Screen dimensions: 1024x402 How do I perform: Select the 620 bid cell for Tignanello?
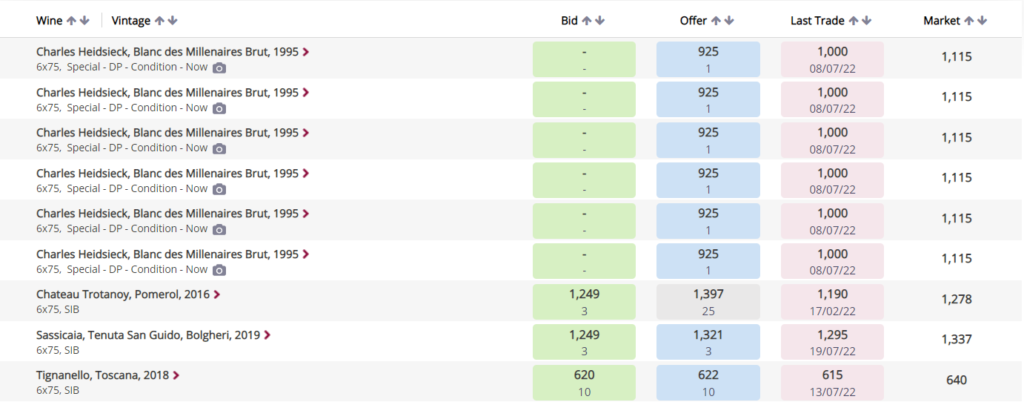point(584,382)
